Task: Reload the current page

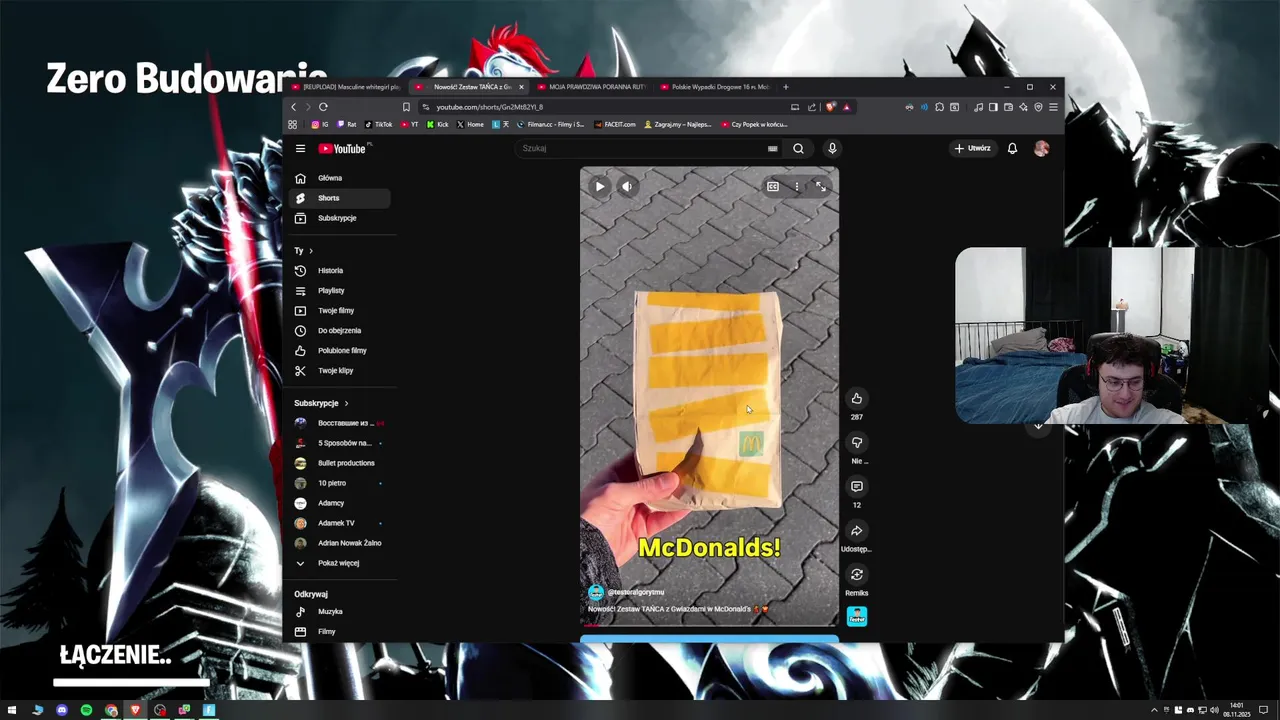Action: tap(323, 107)
